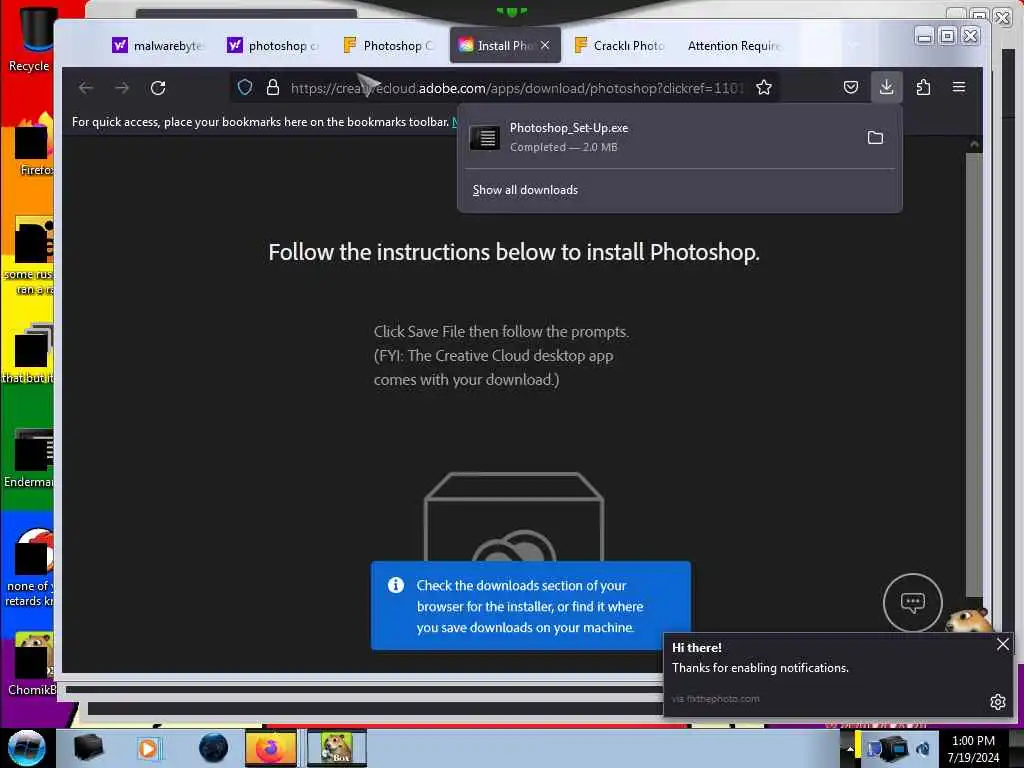Screen dimensions: 1024x768
Task: Open the media player taskbar icon
Action: point(148,748)
